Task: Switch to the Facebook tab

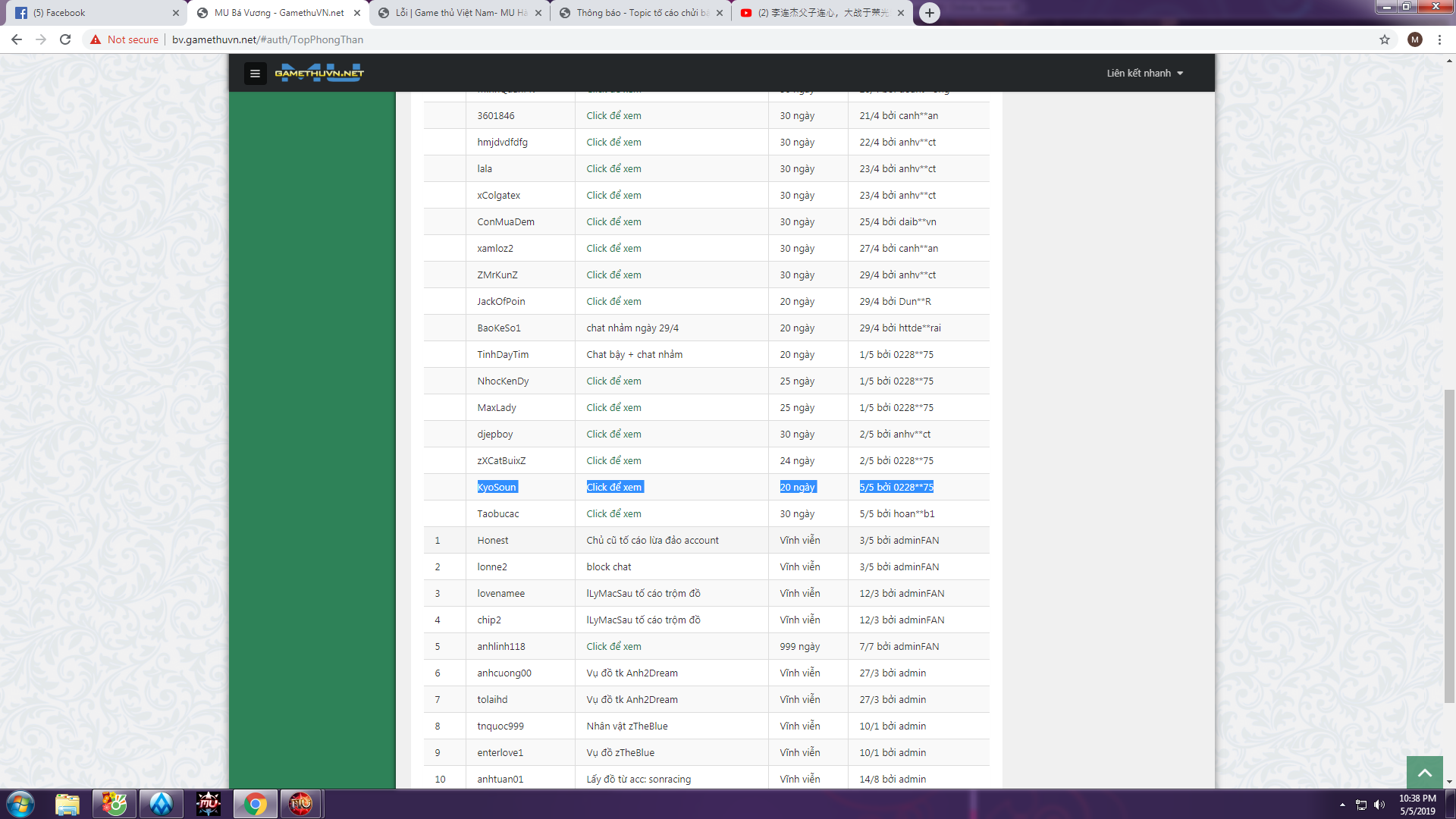Action: click(x=91, y=13)
